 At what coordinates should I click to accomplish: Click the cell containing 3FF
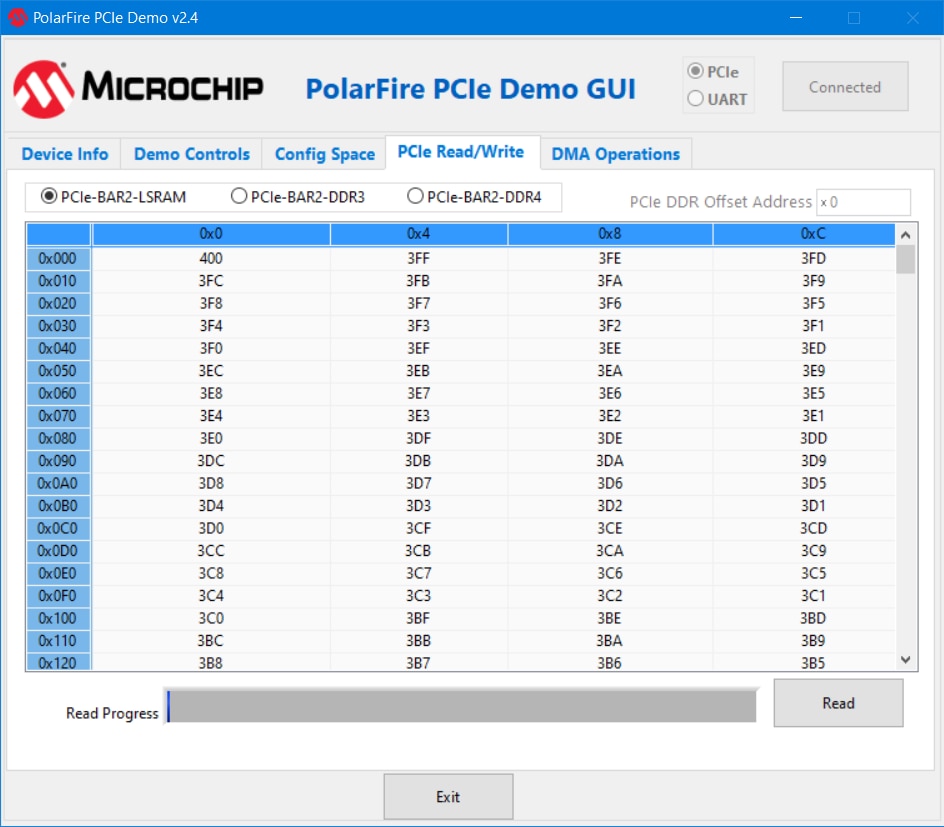point(418,258)
